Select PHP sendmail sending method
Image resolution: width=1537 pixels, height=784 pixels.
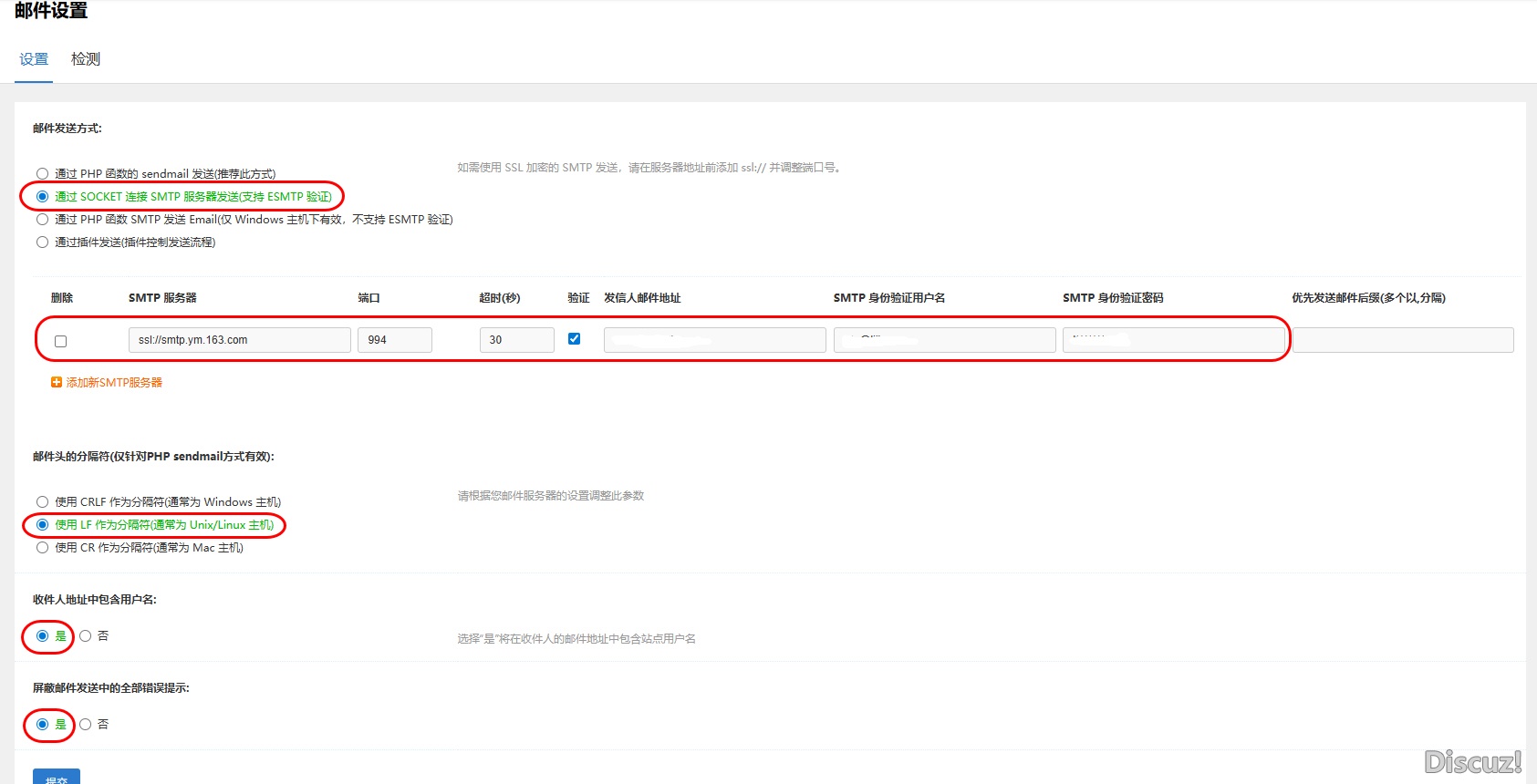pos(43,174)
